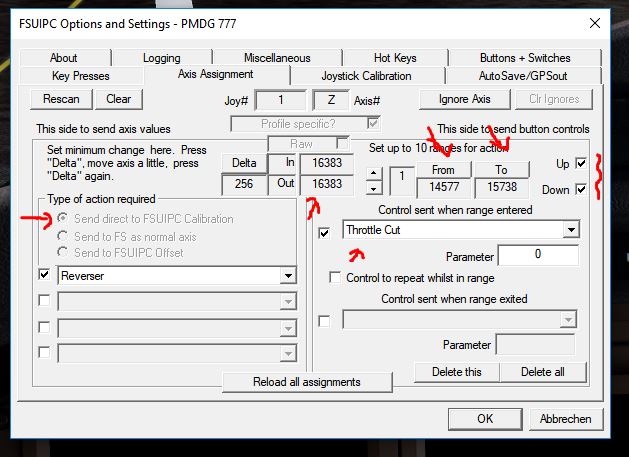The width and height of the screenshot is (629, 457).
Task: Select the Axis Assignment tab
Action: [x=216, y=74]
